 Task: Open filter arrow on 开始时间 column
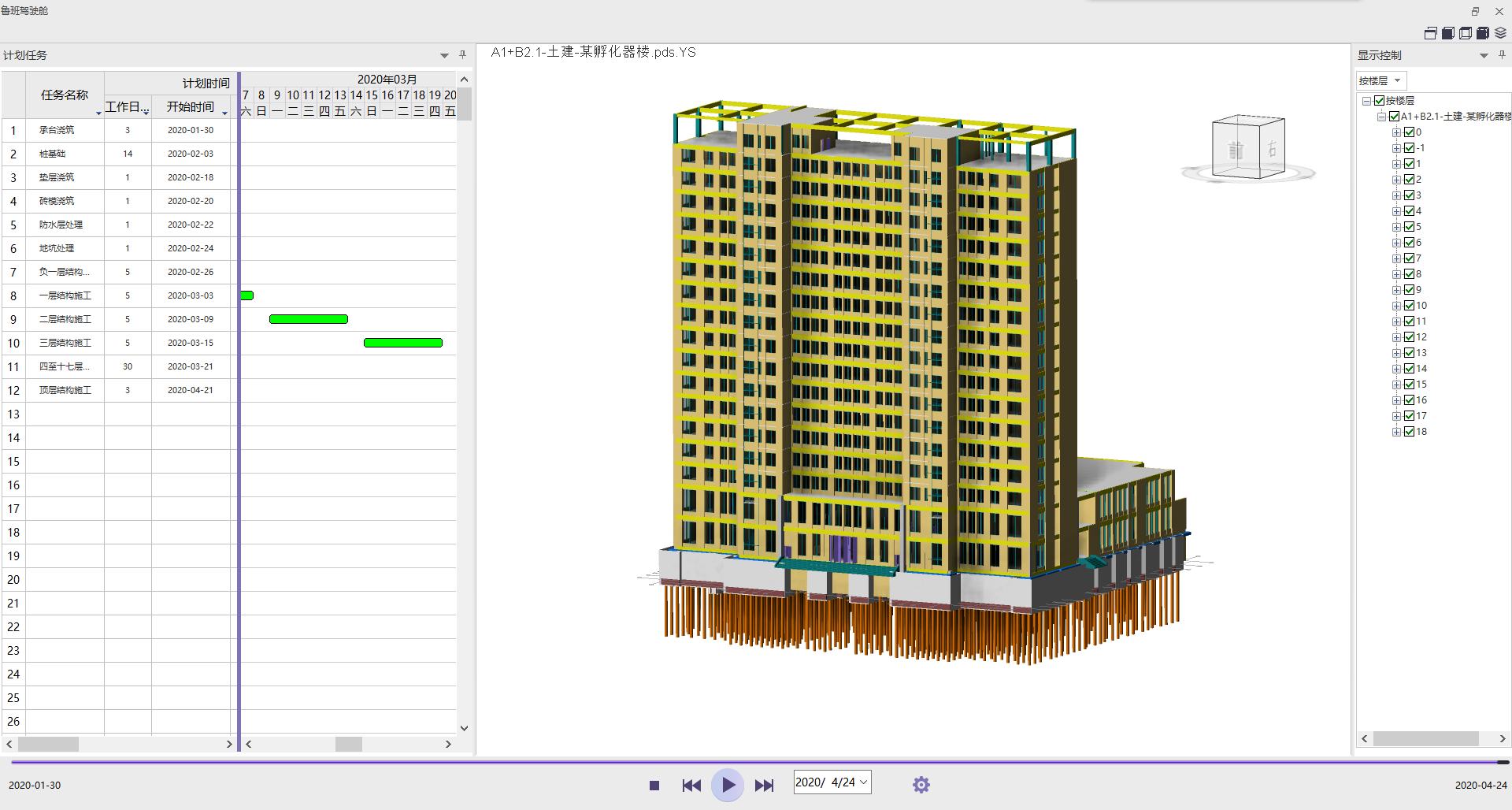click(x=224, y=113)
